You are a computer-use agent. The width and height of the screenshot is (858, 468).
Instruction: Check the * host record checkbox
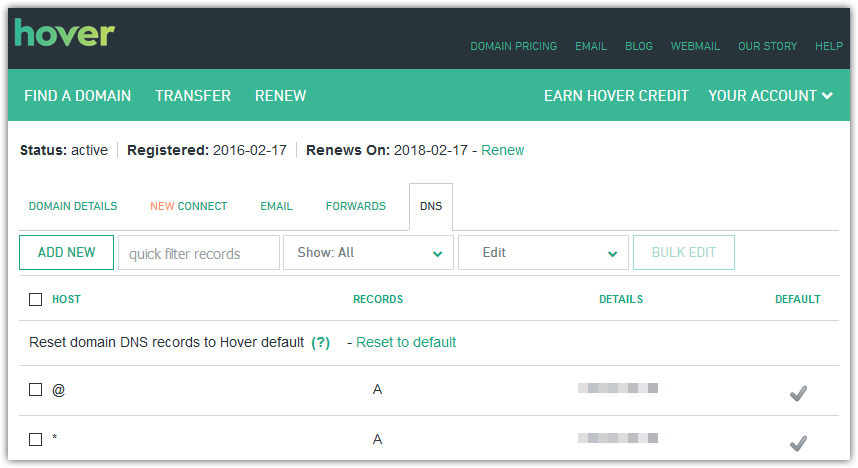(x=36, y=439)
